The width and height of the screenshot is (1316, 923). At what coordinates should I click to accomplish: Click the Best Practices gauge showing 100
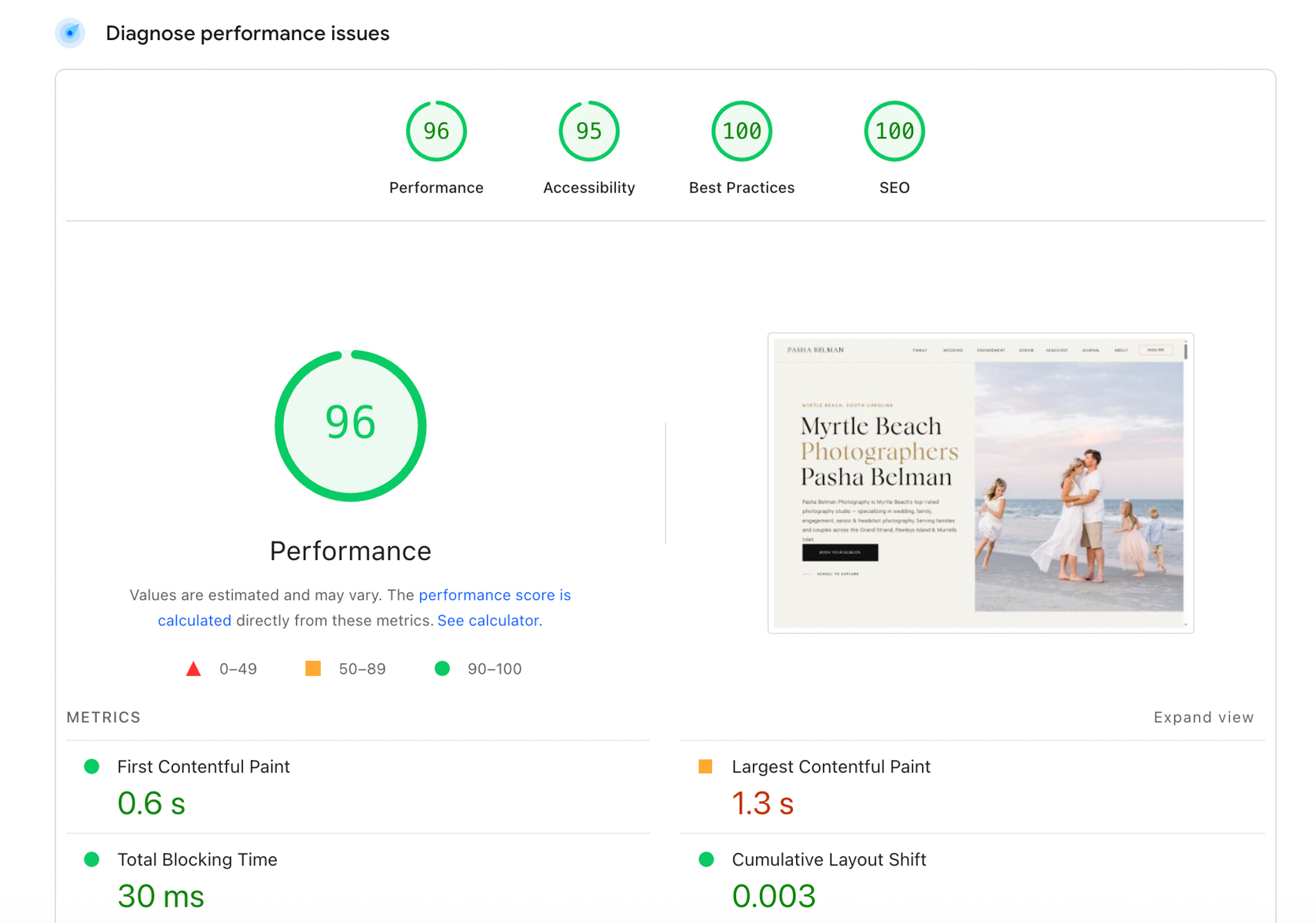[741, 131]
